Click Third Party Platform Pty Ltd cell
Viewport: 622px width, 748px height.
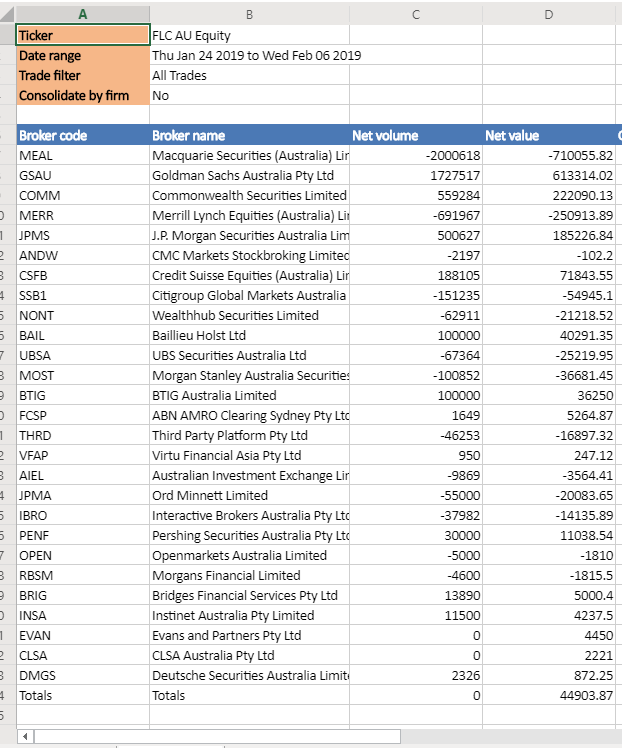(249, 436)
